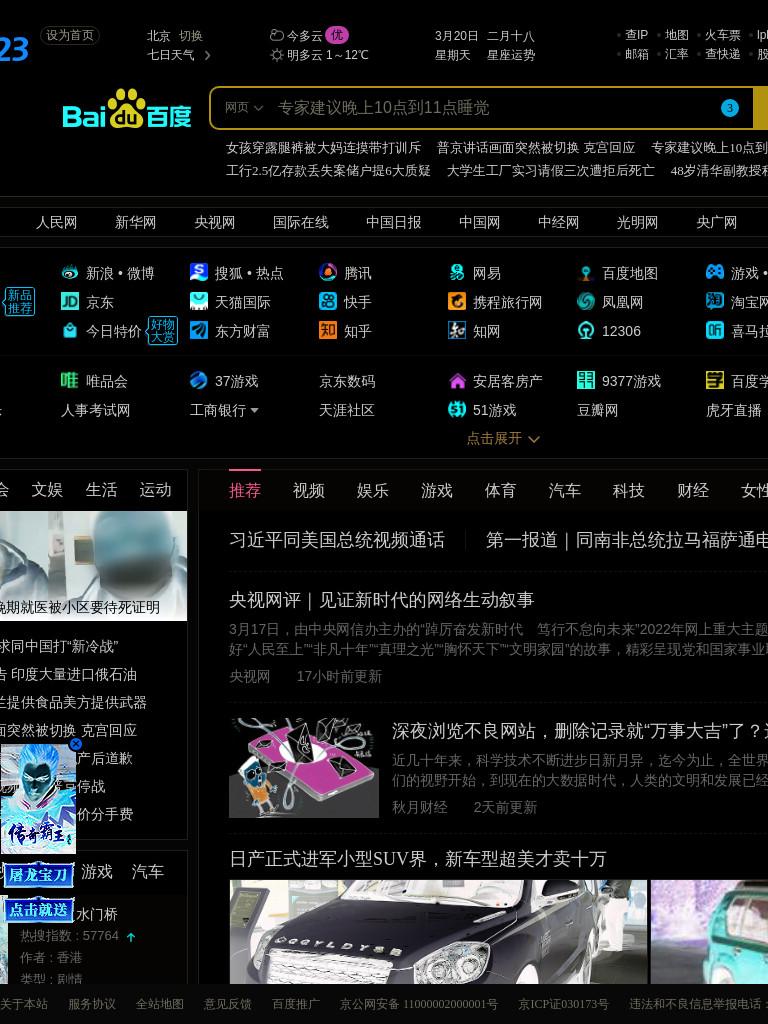Open the SUV car photo thumbnail
The width and height of the screenshot is (768, 1024).
point(438,931)
